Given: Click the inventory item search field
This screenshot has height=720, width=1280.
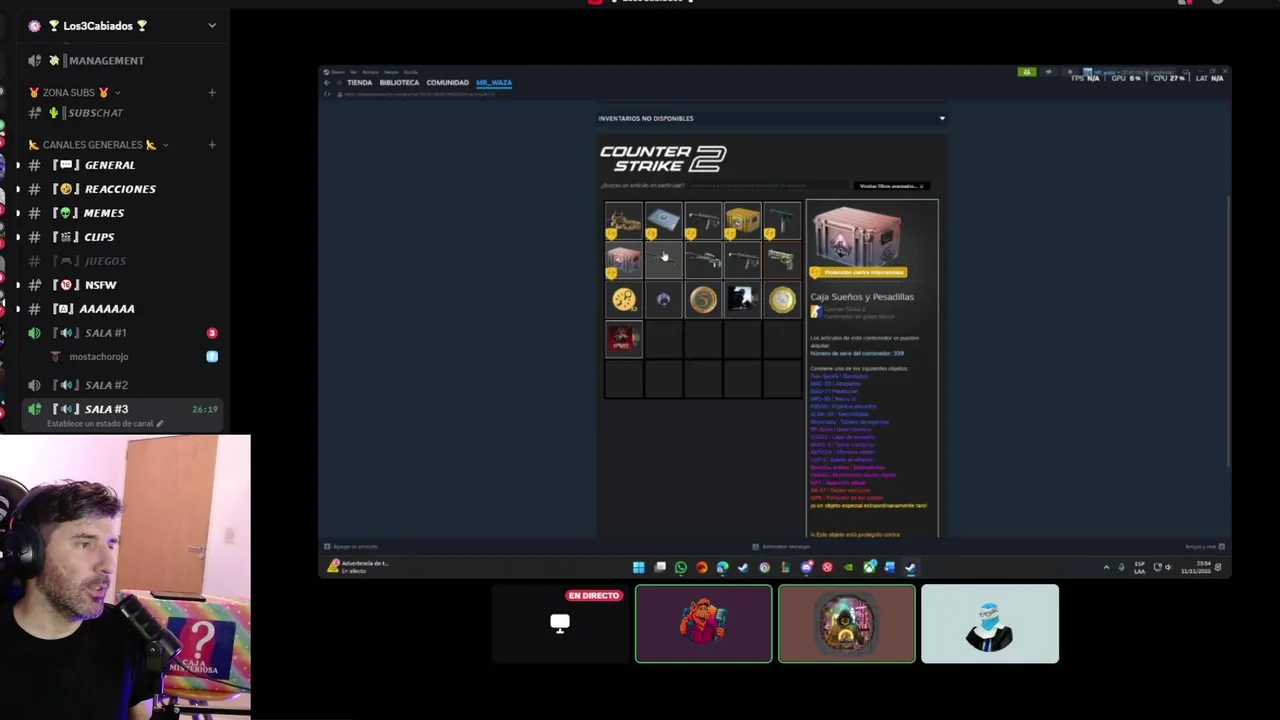Looking at the screenshot, I should tap(767, 186).
